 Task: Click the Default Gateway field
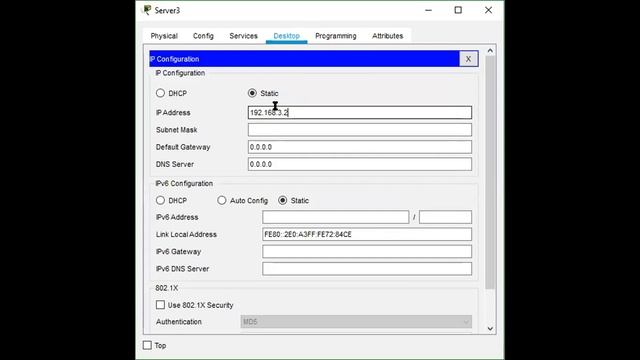tap(360, 147)
